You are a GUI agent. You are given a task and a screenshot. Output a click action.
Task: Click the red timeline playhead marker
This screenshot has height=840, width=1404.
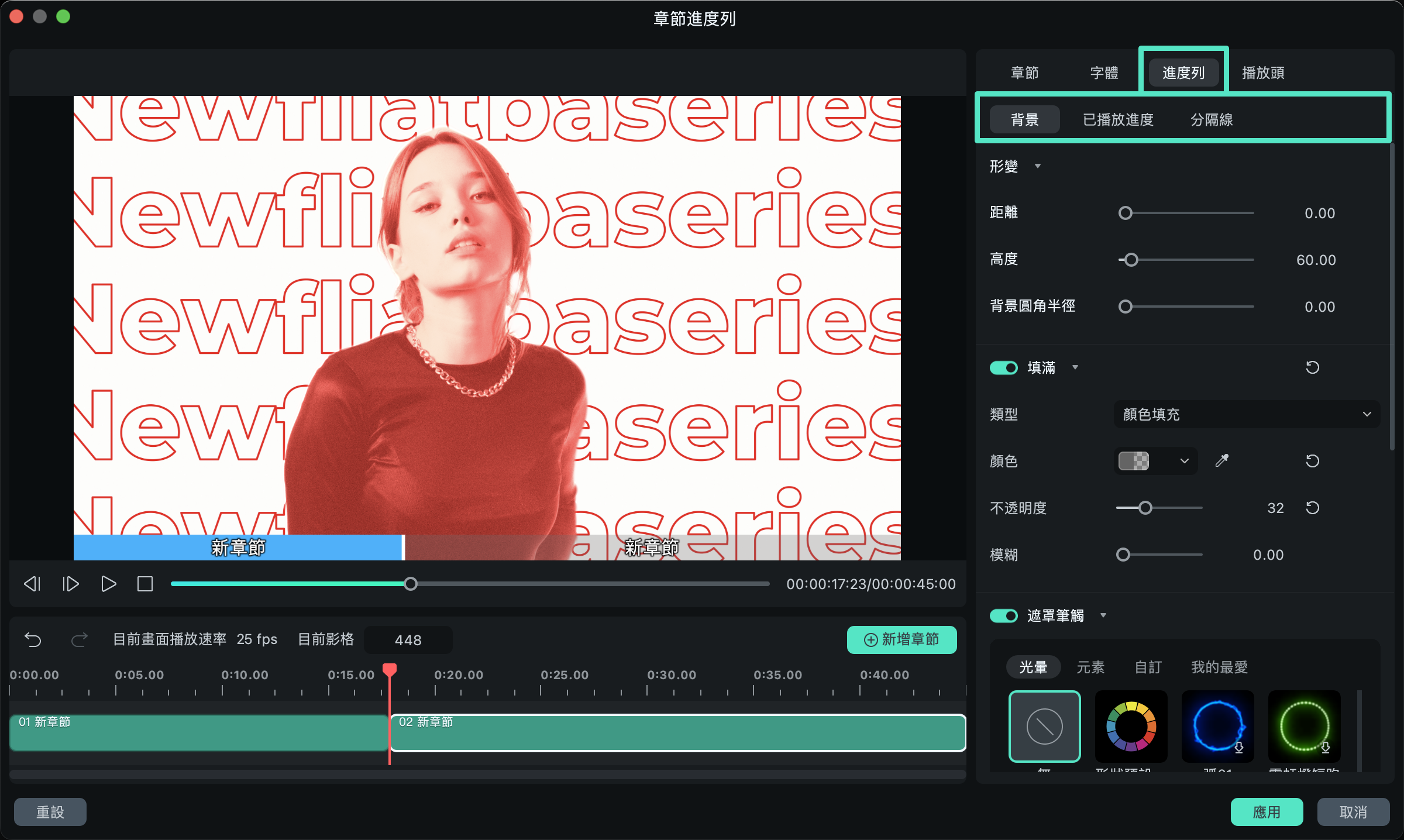pyautogui.click(x=390, y=670)
